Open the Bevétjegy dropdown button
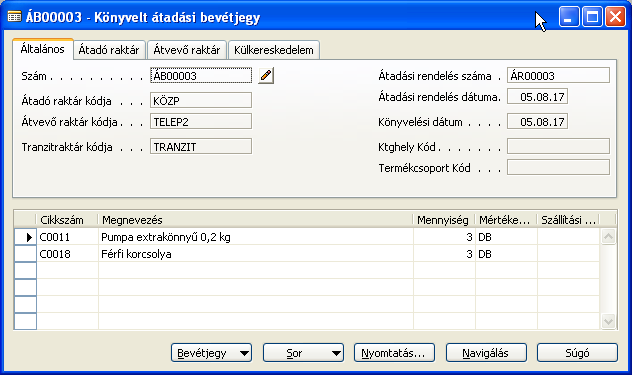The image size is (632, 375). coord(211,353)
